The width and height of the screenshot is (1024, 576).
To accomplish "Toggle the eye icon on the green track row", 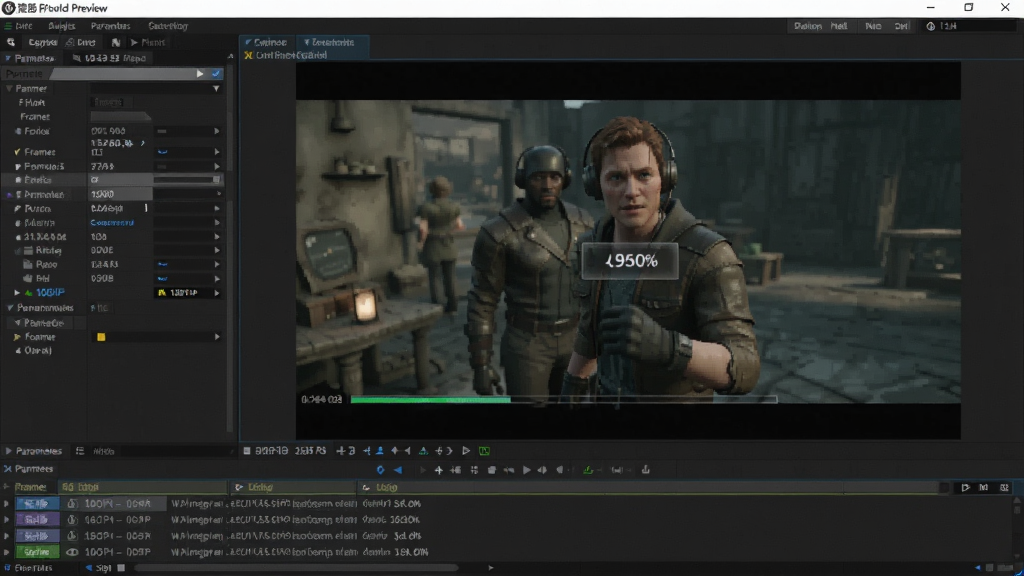I will [72, 552].
